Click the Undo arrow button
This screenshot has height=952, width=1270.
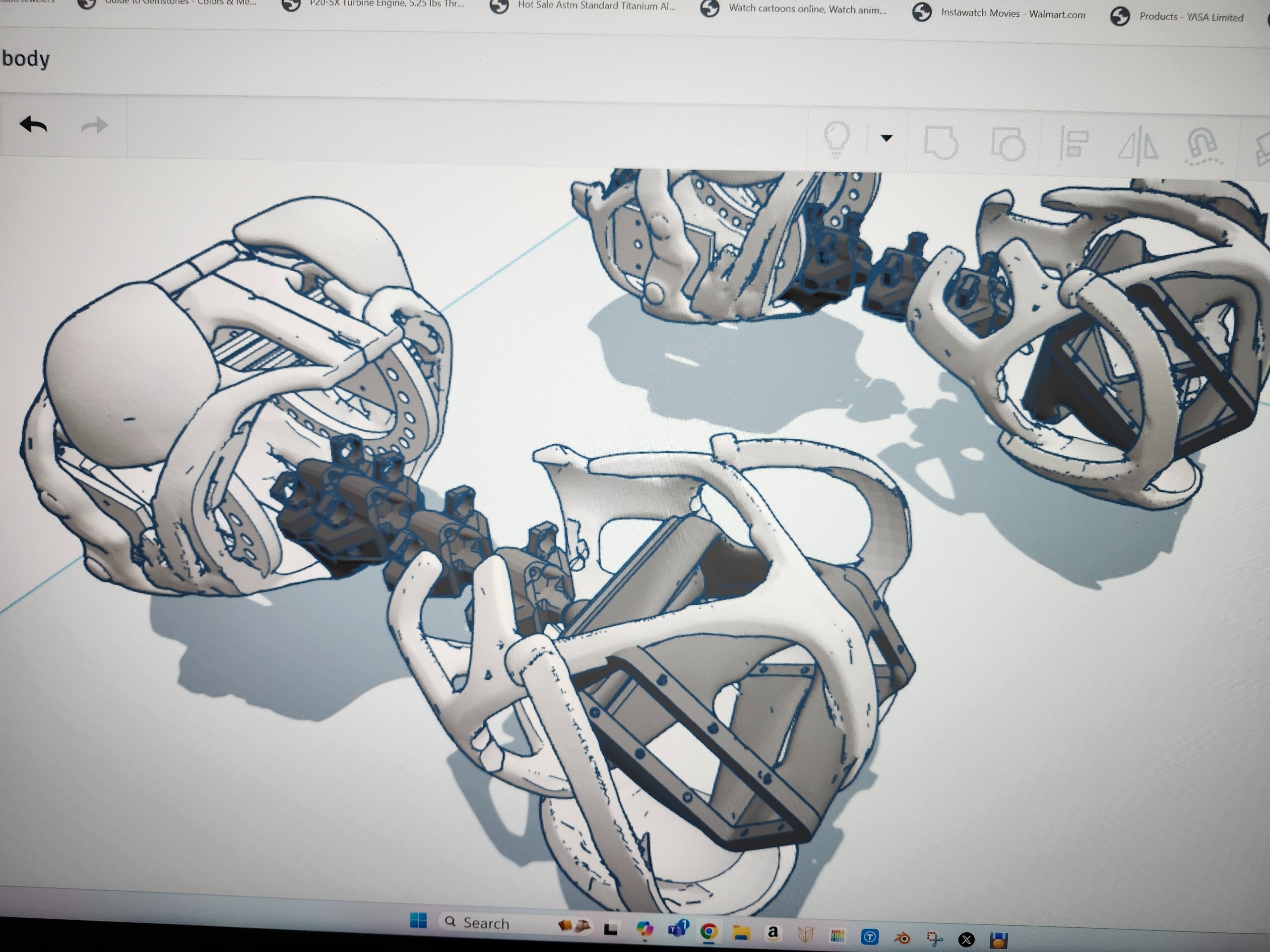pos(33,124)
